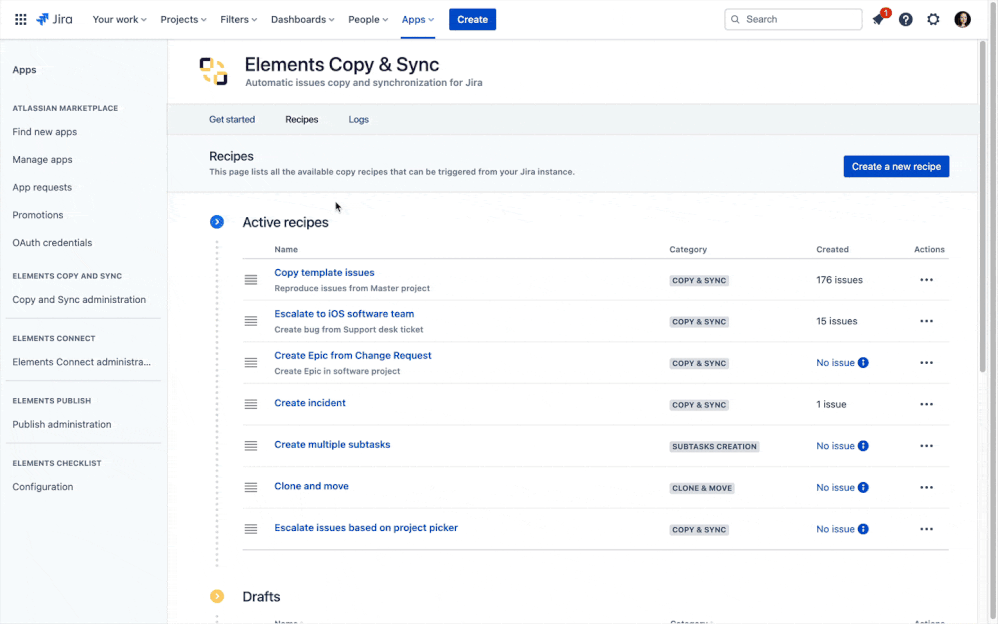Open the Atlassian app switcher grid icon
This screenshot has height=624, width=998.
click(20, 18)
